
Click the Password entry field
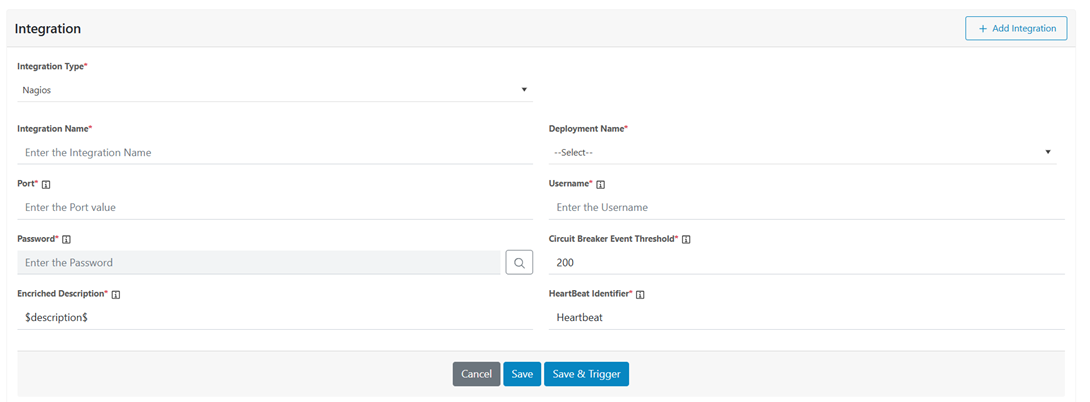[259, 262]
